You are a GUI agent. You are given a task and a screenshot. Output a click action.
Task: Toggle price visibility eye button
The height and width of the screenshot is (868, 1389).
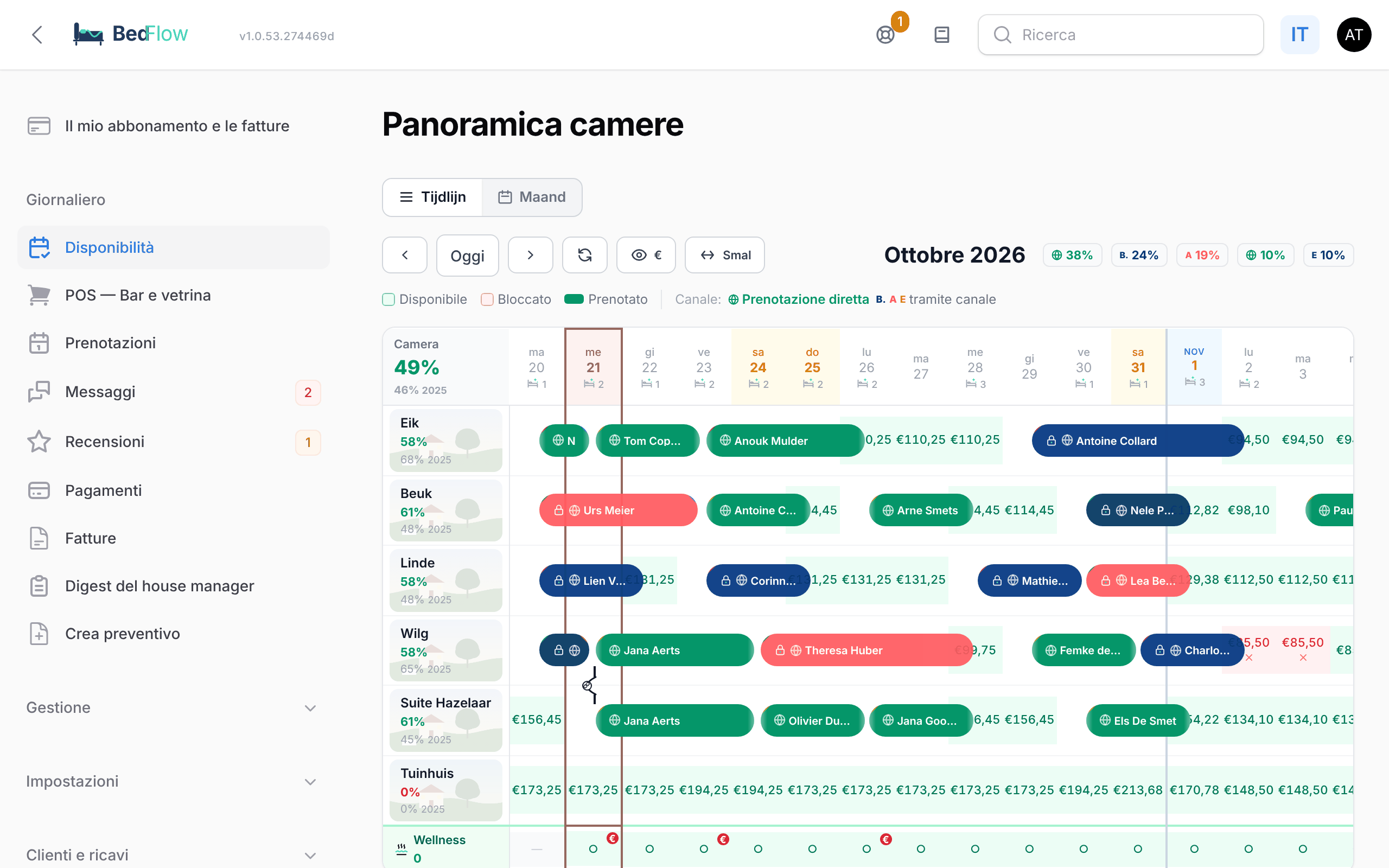[646, 255]
